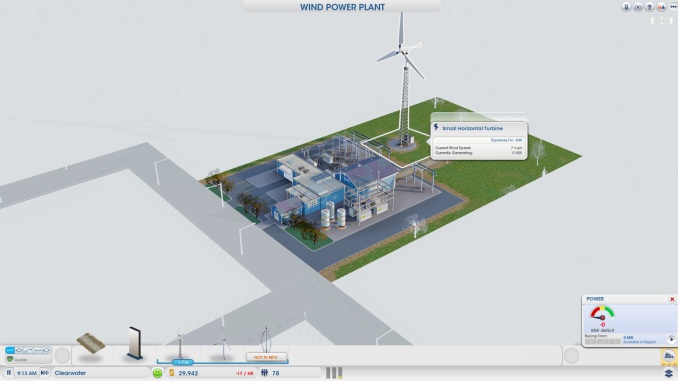Click the power deficit gauge
The width and height of the screenshot is (678, 381).
(x=602, y=314)
